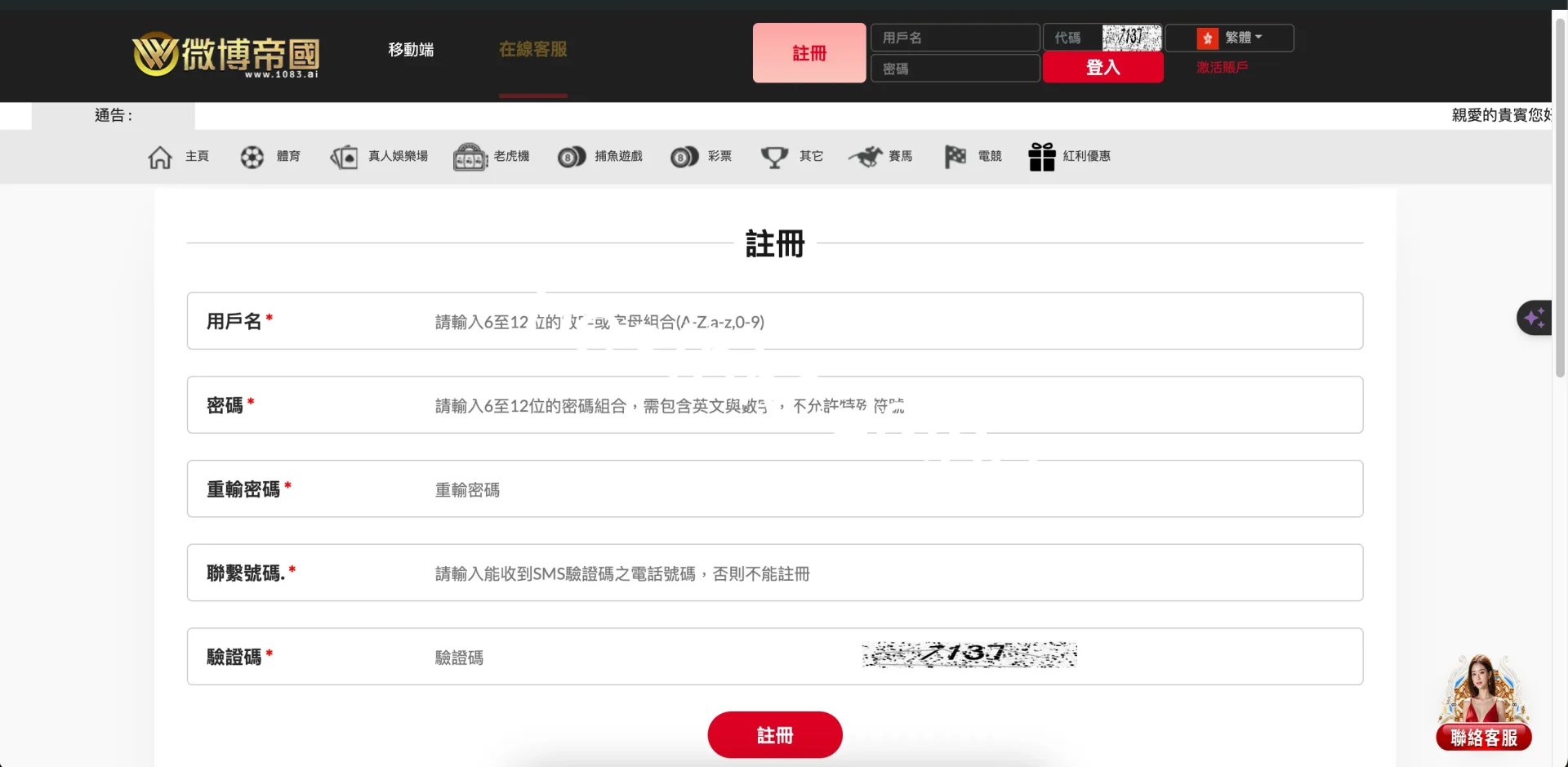Select the trophy icon labeled 其它
The width and height of the screenshot is (1568, 767).
coord(774,157)
